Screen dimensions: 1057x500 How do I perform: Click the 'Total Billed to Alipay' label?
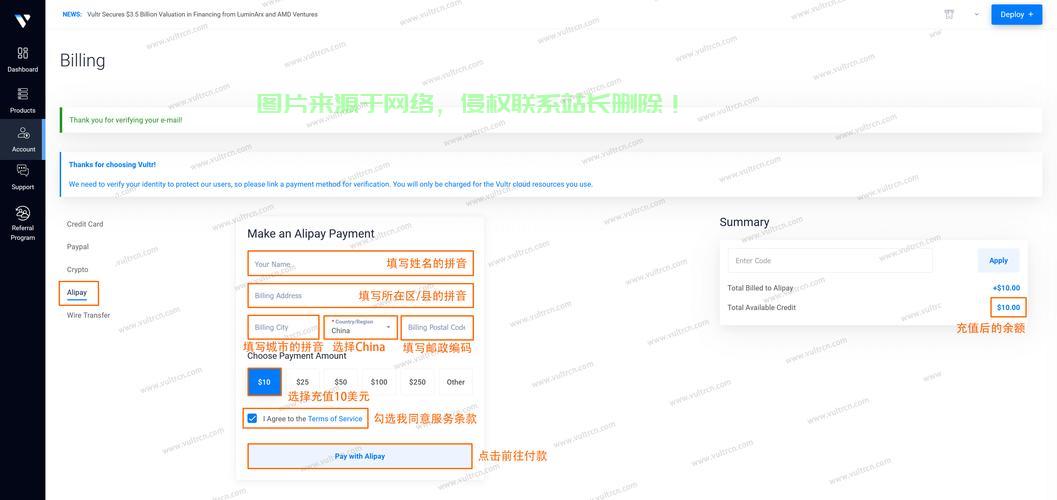[x=760, y=288]
